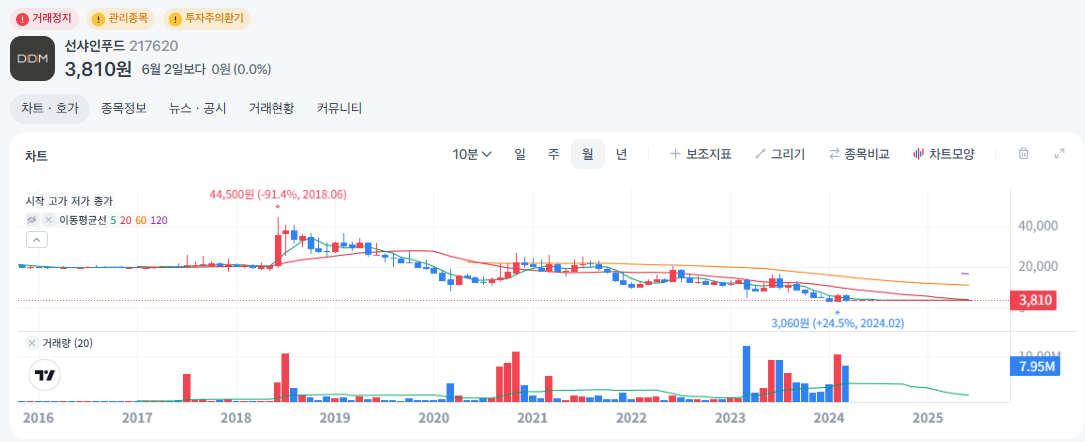Click the 20,000 price axis label
Viewport: 1085px width, 442px height.
(1039, 266)
